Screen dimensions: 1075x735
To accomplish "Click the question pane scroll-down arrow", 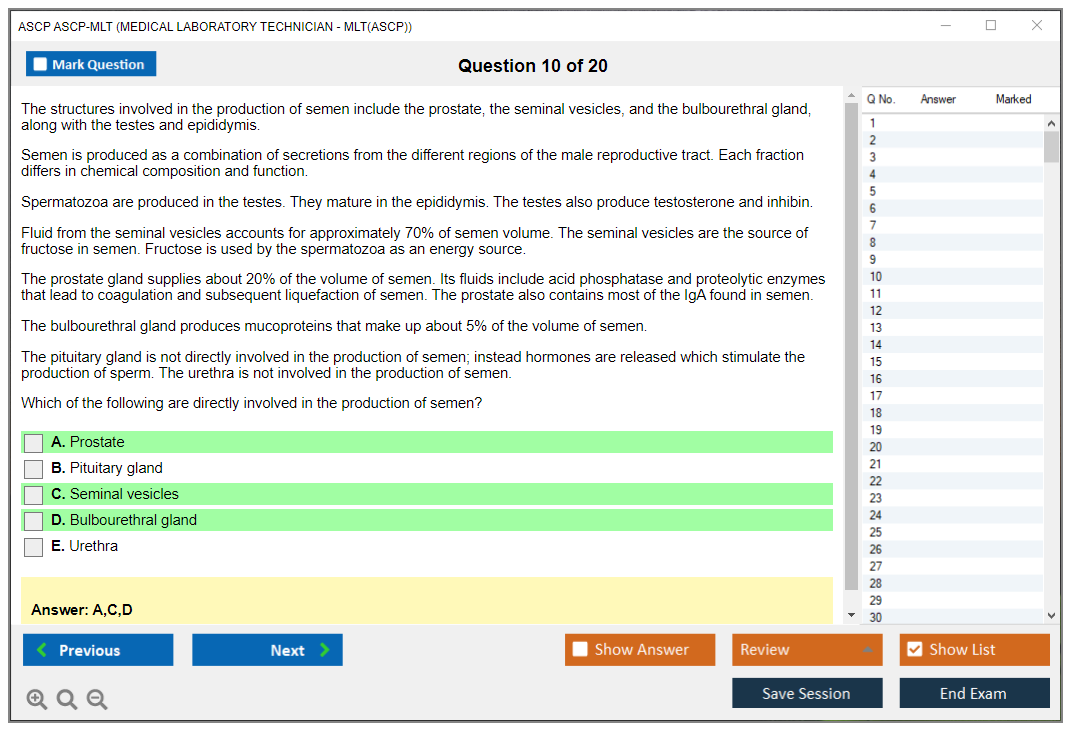I will pos(851,614).
